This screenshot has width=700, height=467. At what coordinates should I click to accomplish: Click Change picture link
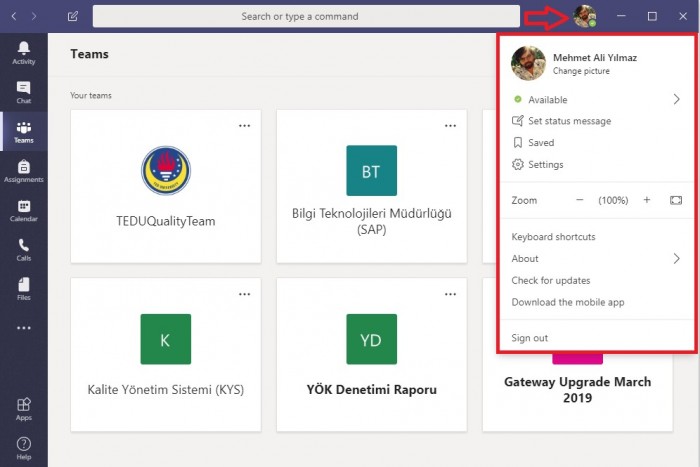click(x=581, y=71)
